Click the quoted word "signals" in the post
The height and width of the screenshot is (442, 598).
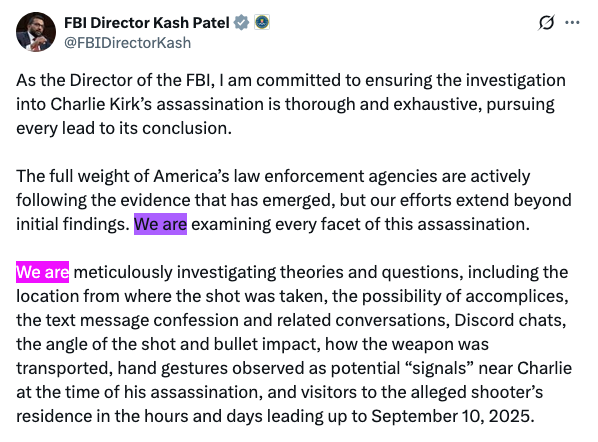click(438, 368)
